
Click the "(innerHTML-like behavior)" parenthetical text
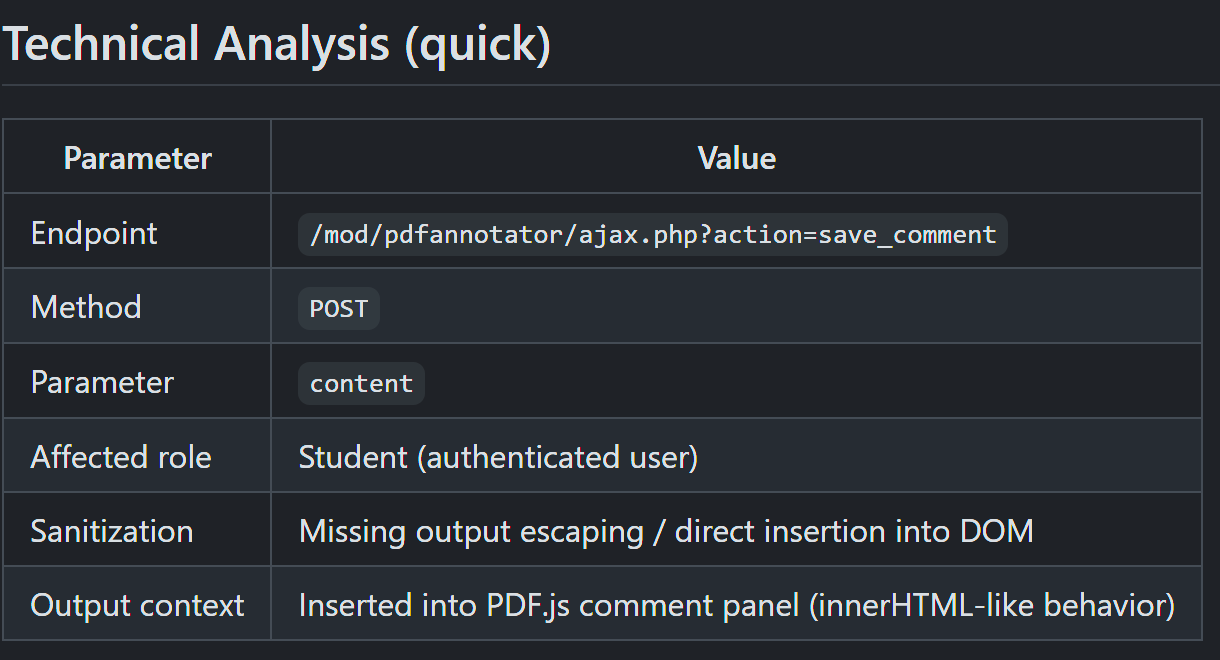[x=999, y=605]
